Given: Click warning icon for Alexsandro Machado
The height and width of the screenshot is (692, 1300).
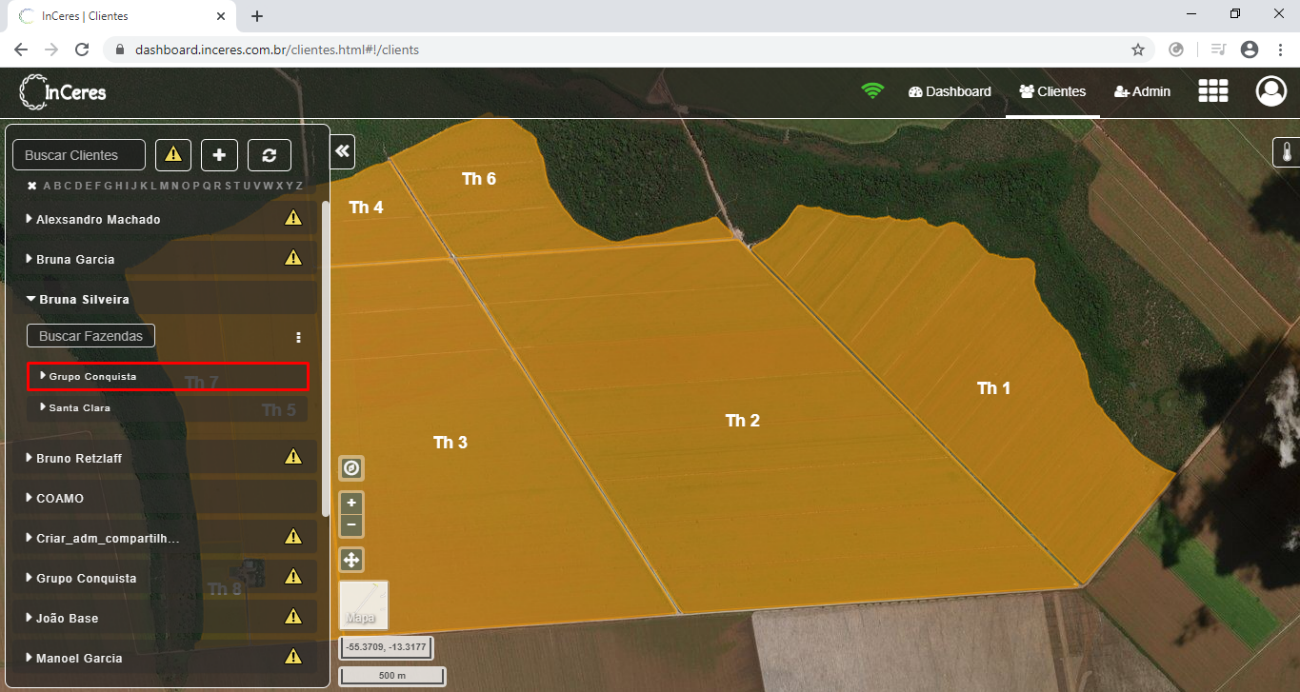Looking at the screenshot, I should coord(293,218).
